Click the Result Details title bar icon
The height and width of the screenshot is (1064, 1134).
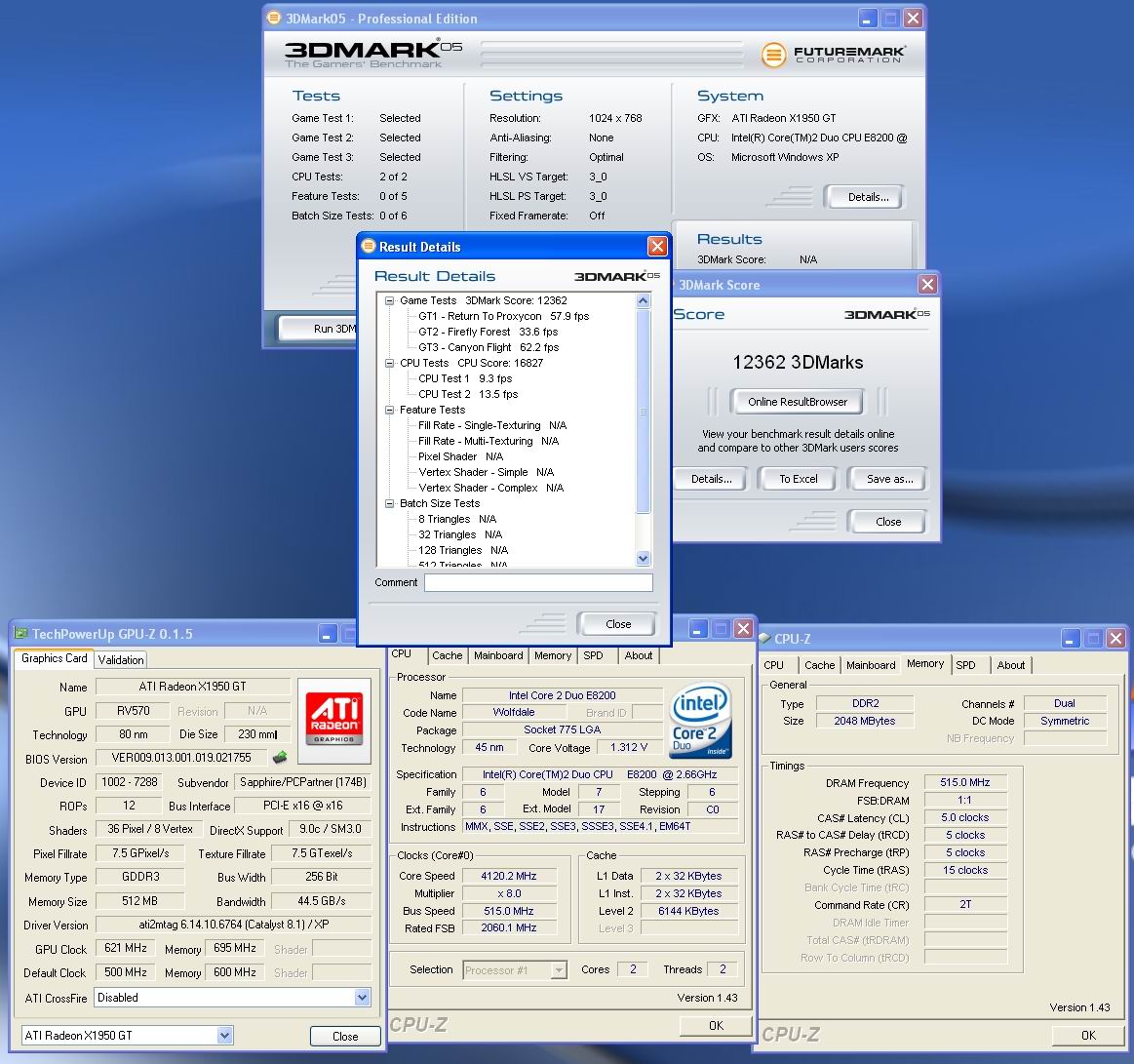369,246
